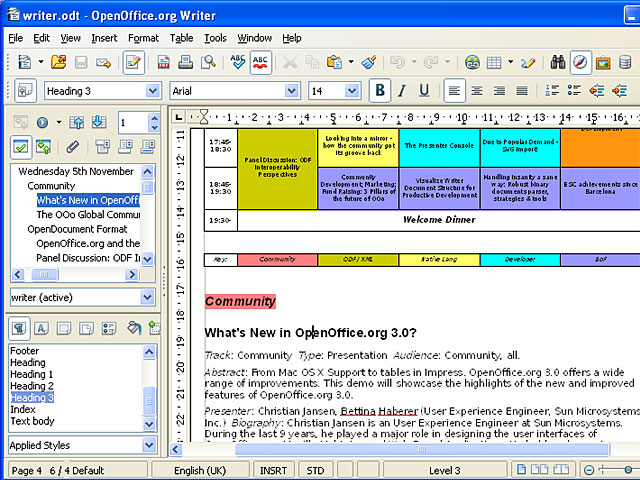Open the Table menu
Viewport: 640px width, 480px height.
point(181,38)
